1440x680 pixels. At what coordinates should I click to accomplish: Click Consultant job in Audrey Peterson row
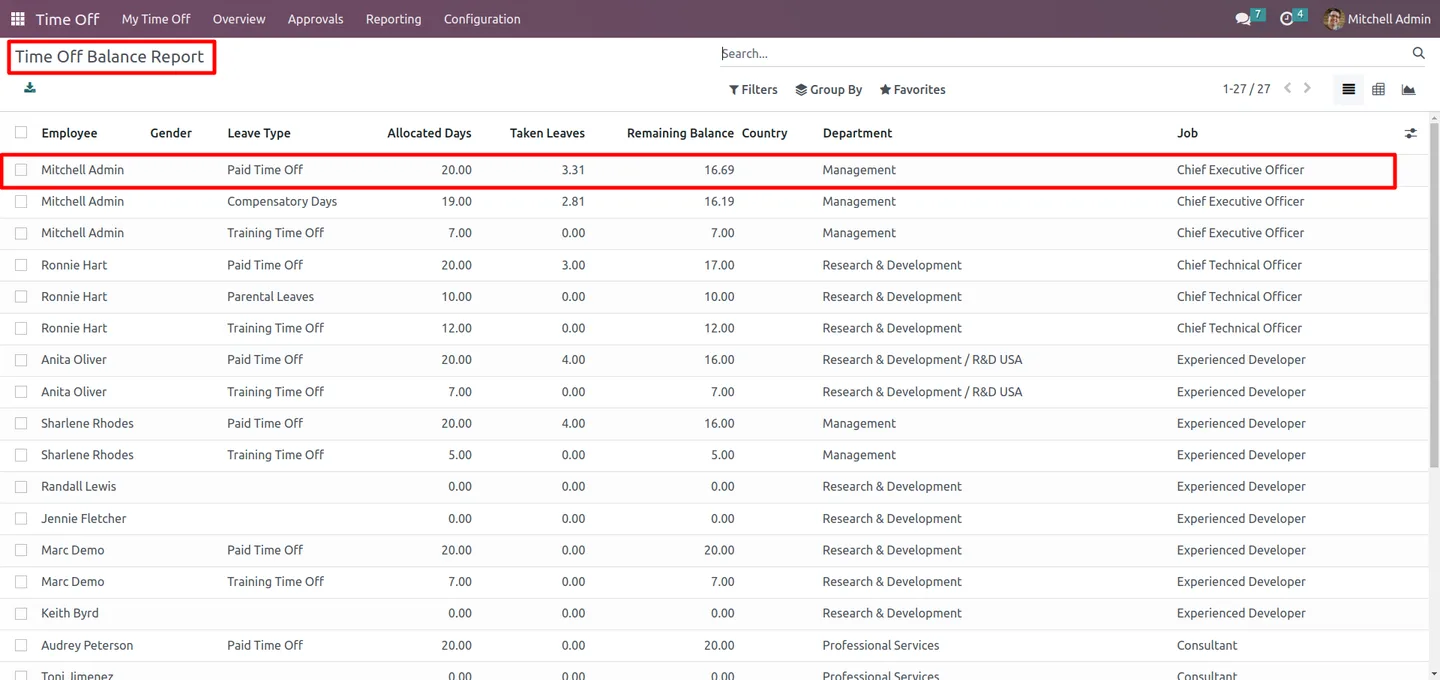(x=1207, y=646)
